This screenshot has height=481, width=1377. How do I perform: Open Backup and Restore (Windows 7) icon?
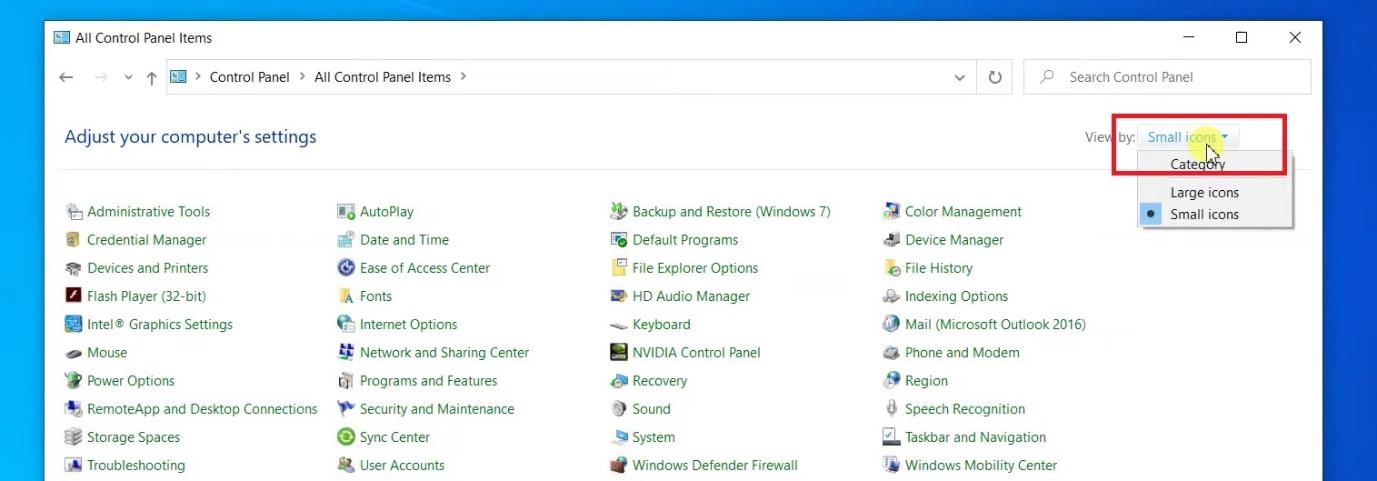618,212
